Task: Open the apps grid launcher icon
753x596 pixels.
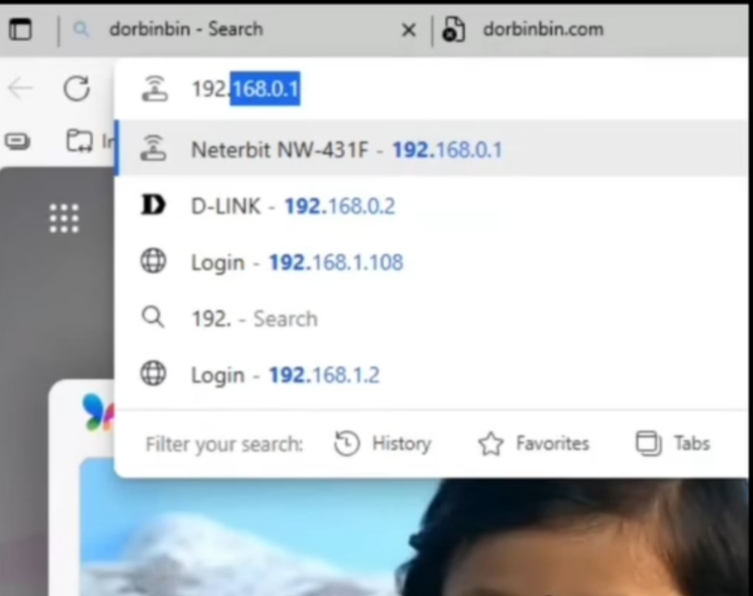Action: [64, 219]
